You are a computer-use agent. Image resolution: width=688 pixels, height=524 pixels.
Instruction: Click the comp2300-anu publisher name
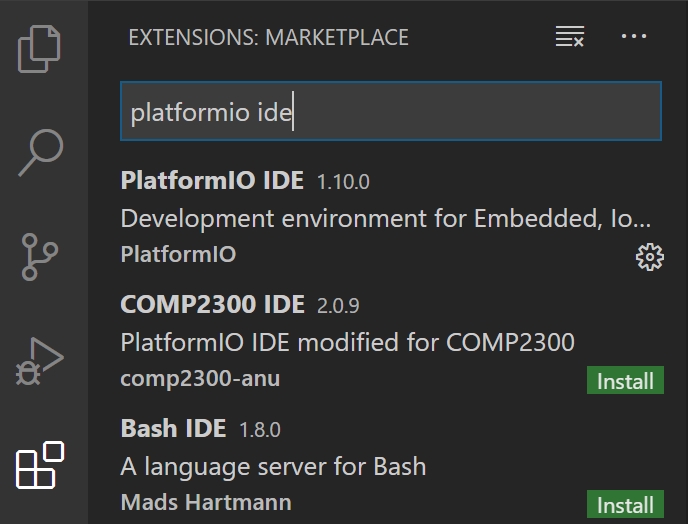tap(200, 378)
